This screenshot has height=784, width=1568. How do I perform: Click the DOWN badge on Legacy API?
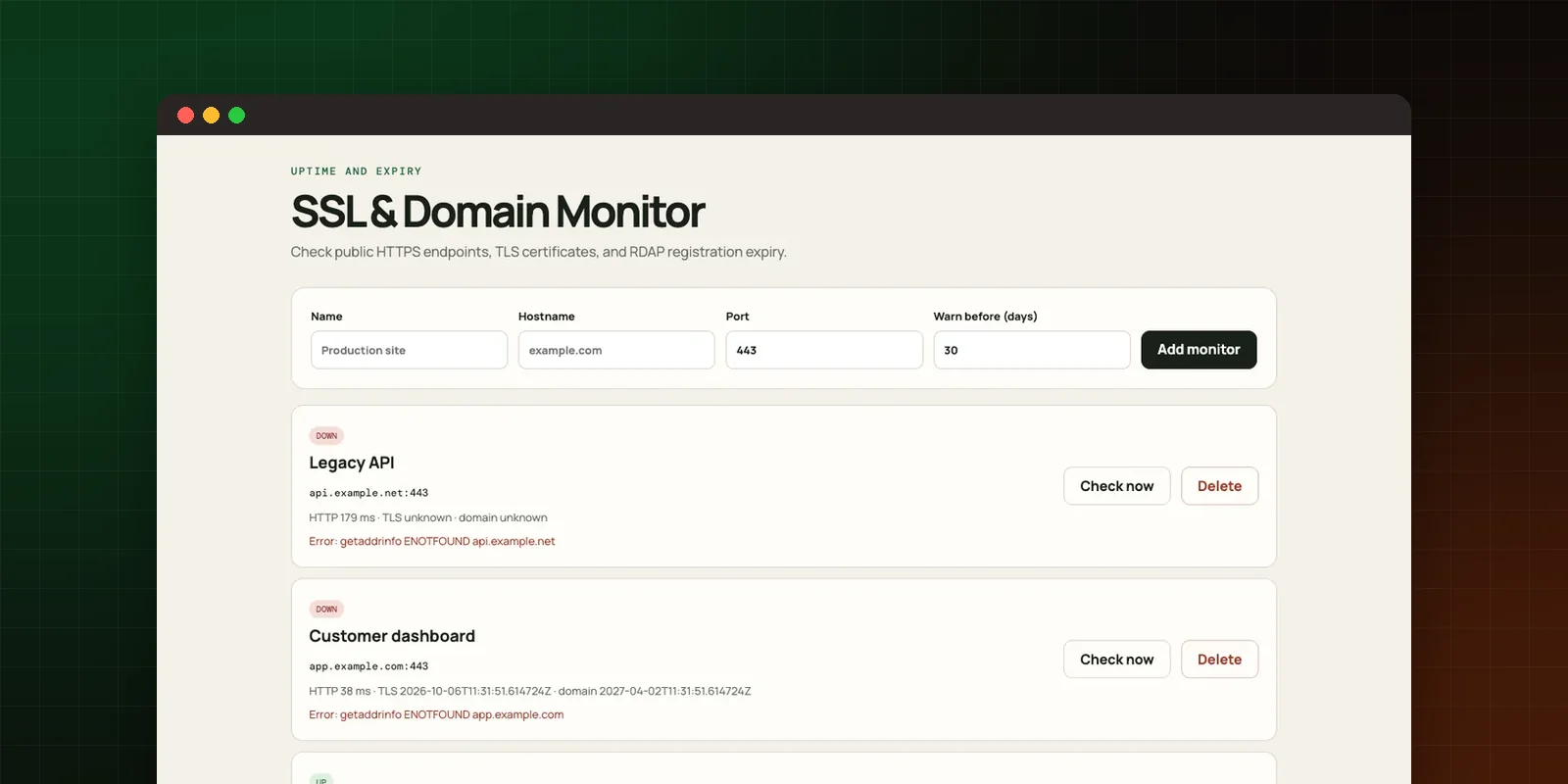tap(326, 436)
